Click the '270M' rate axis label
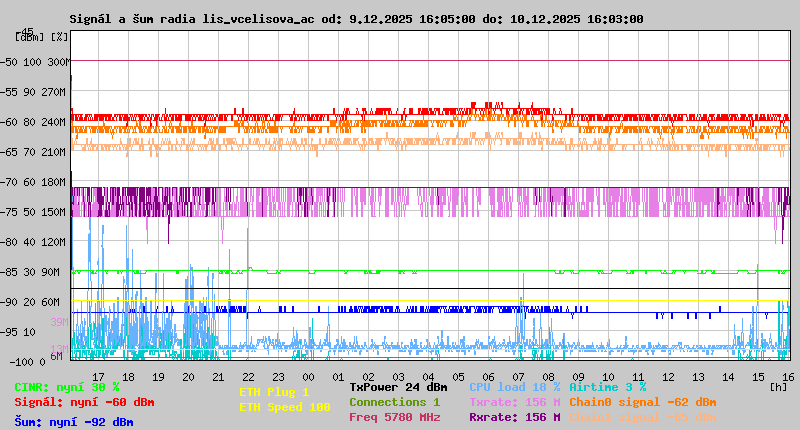This screenshot has height=430, width=800. pyautogui.click(x=56, y=92)
